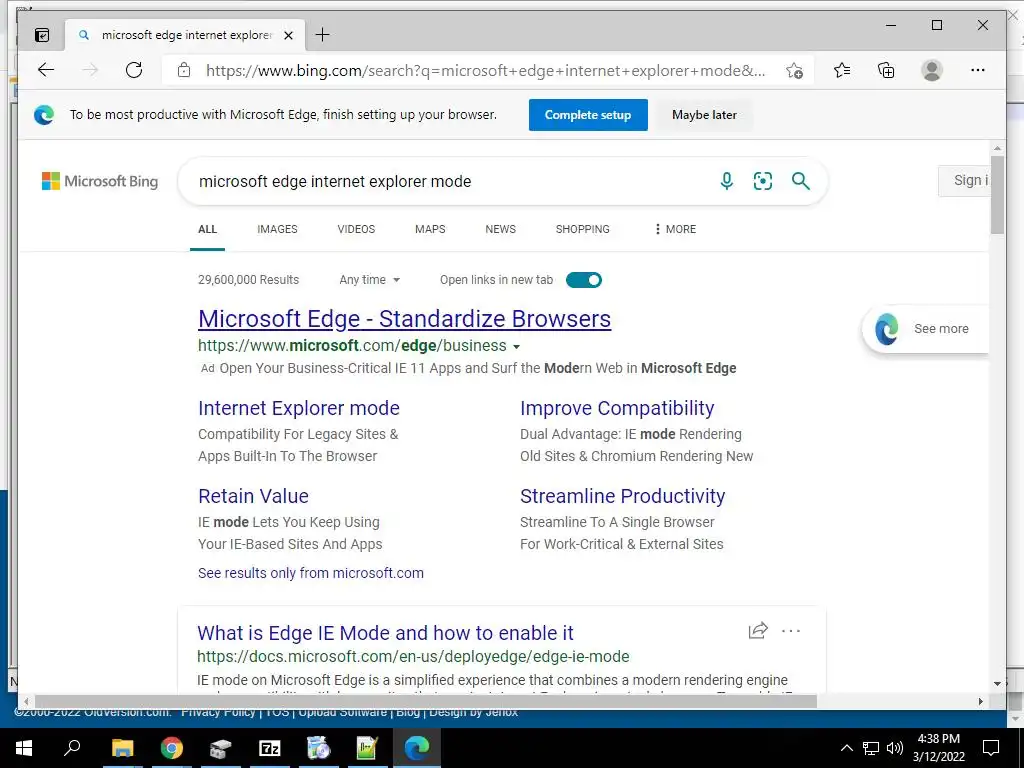
Task: Add this page to favorites
Action: [794, 71]
